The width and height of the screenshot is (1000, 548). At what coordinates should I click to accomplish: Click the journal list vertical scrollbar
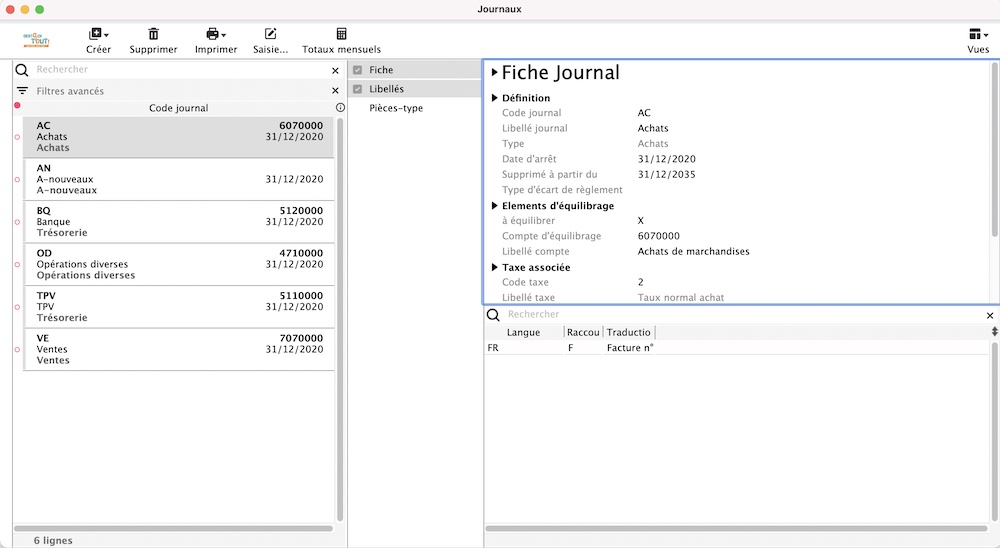pyautogui.click(x=339, y=319)
